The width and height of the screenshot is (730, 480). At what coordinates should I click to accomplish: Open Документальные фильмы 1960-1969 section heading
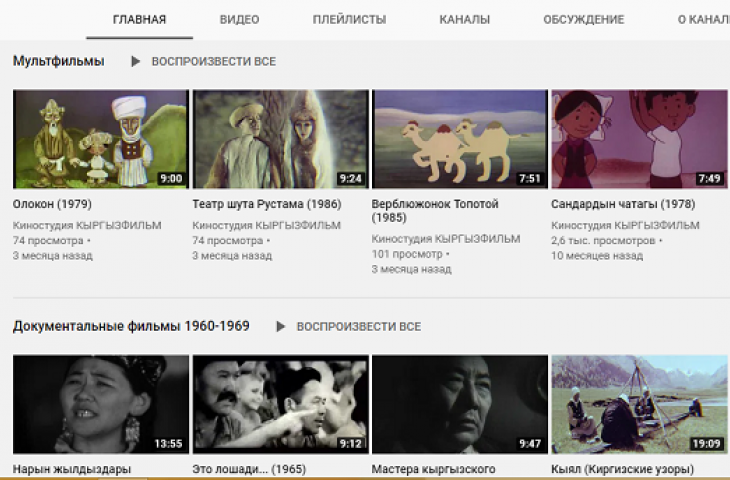pyautogui.click(x=131, y=326)
